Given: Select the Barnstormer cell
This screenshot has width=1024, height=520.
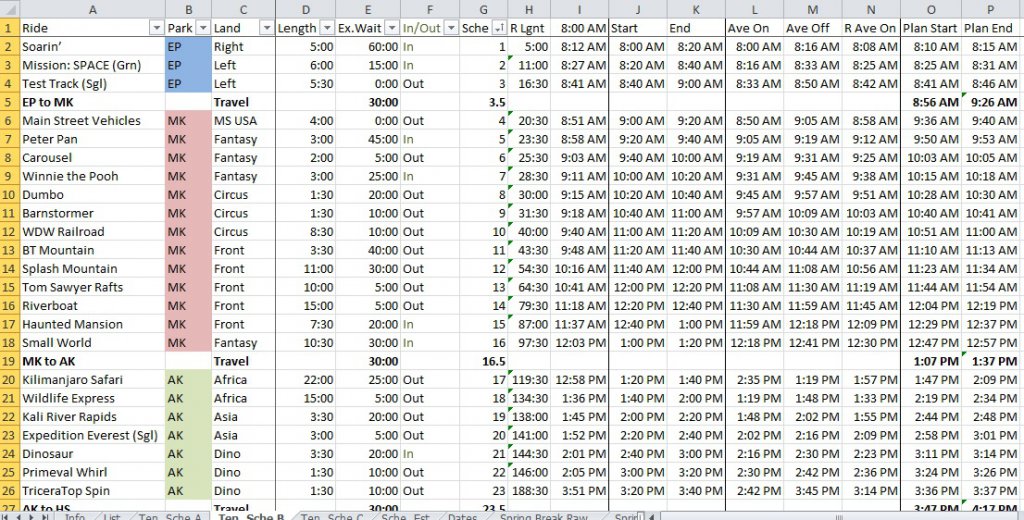Looking at the screenshot, I should click(x=92, y=213).
